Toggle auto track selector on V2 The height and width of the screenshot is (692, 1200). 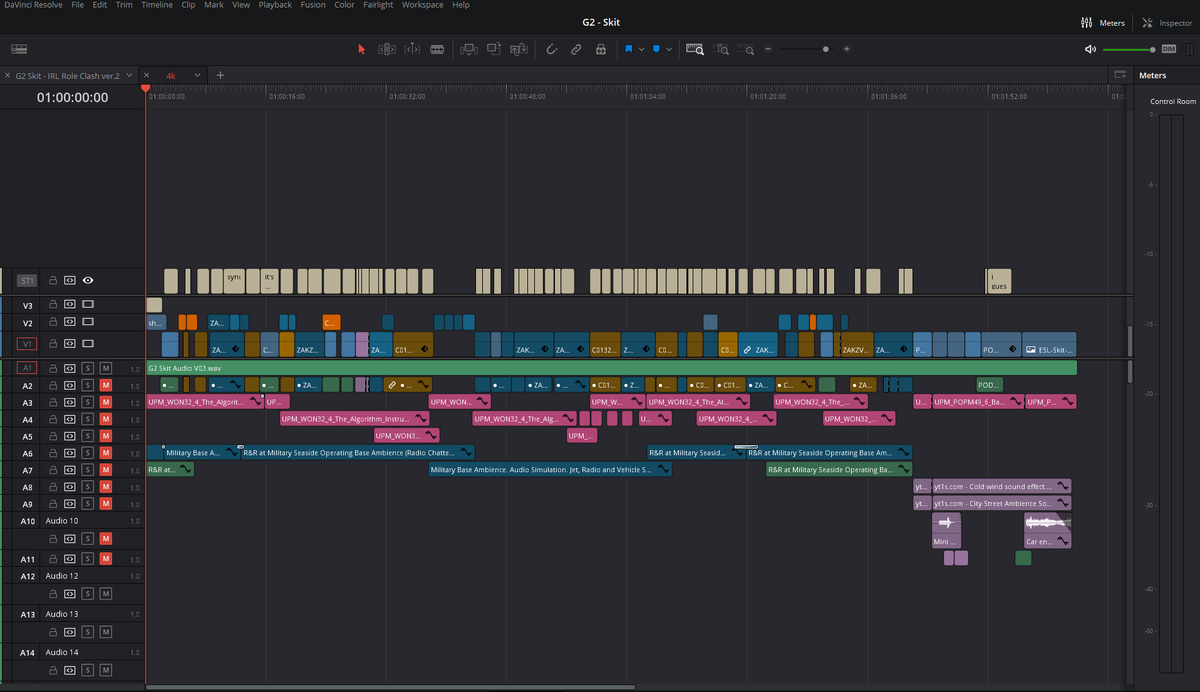pos(70,322)
